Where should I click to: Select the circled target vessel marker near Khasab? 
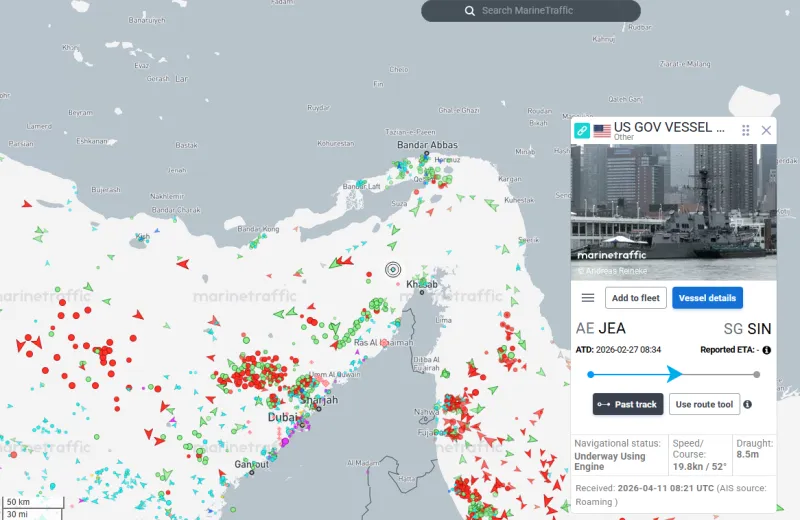[x=393, y=269]
